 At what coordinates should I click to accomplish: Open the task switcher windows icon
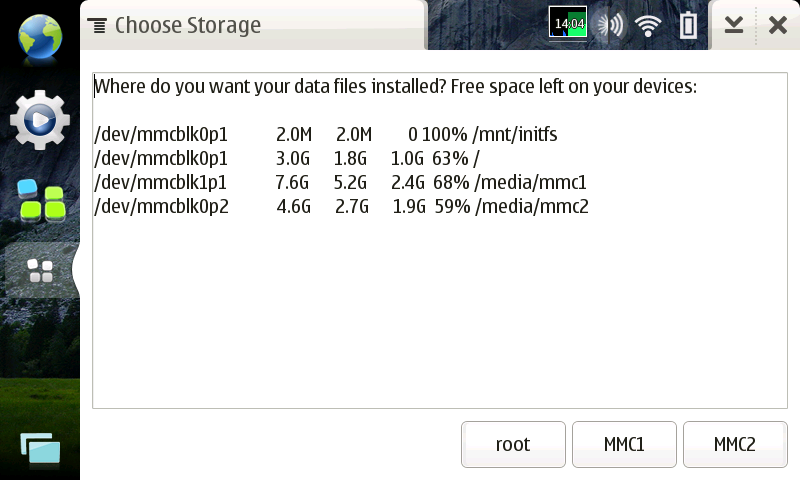click(40, 448)
